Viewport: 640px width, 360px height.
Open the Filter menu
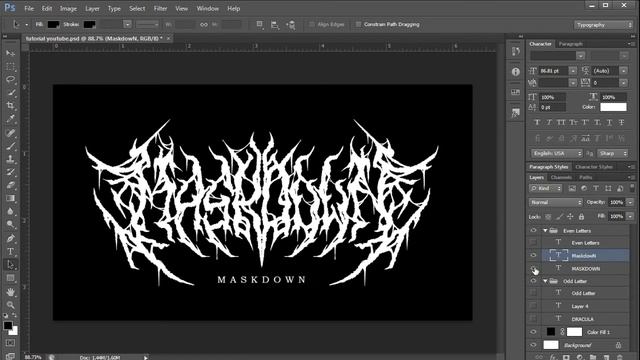click(160, 8)
